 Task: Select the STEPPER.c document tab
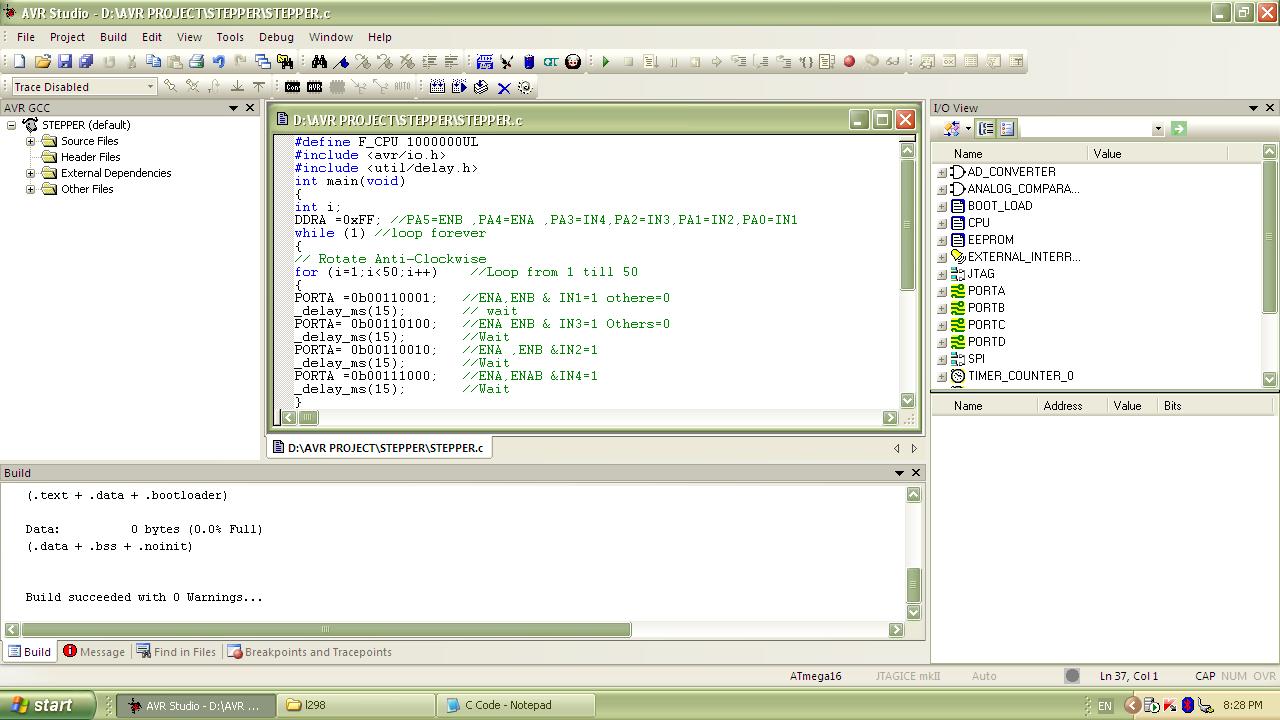tap(379, 448)
